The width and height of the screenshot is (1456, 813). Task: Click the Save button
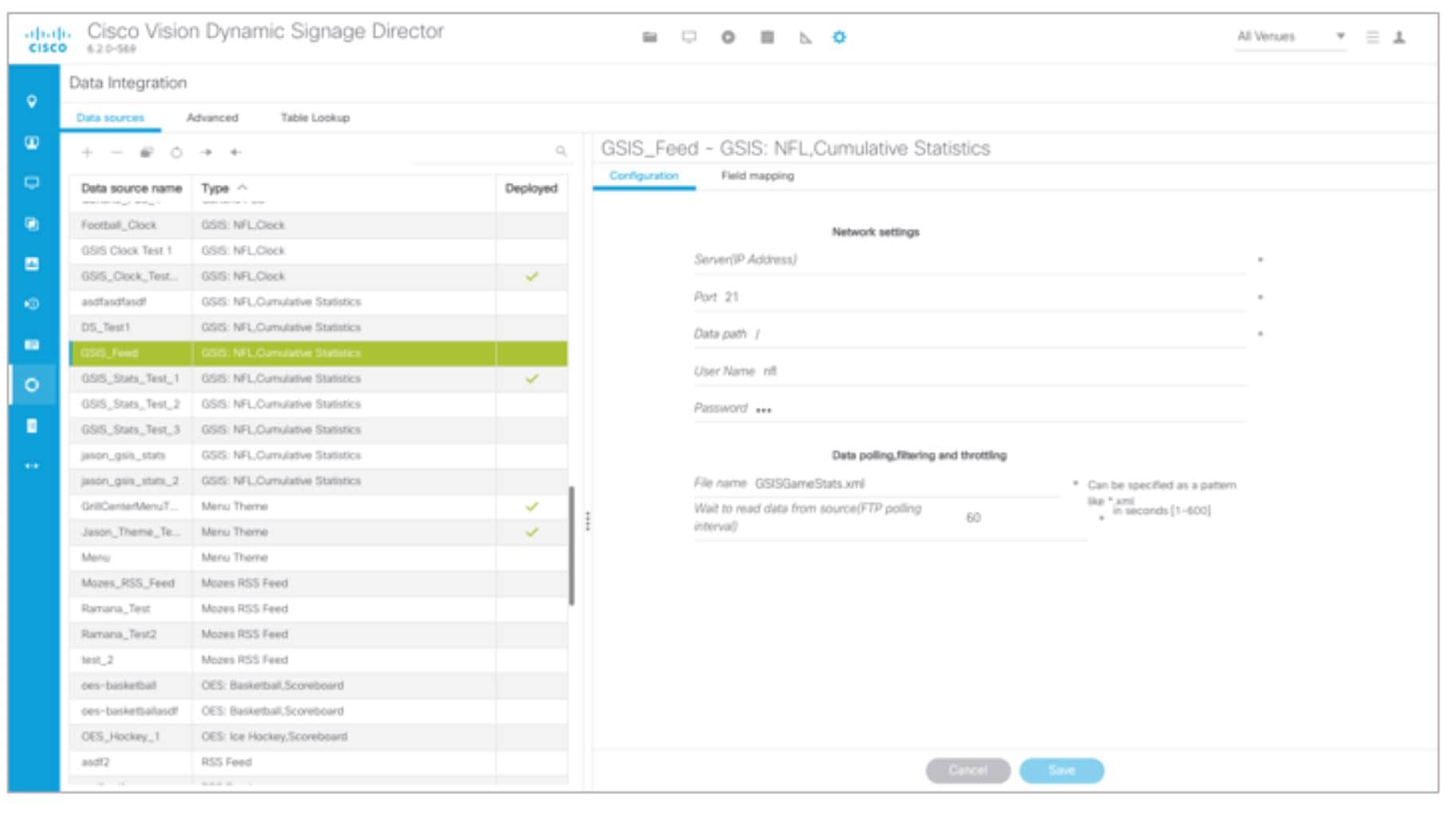1062,771
